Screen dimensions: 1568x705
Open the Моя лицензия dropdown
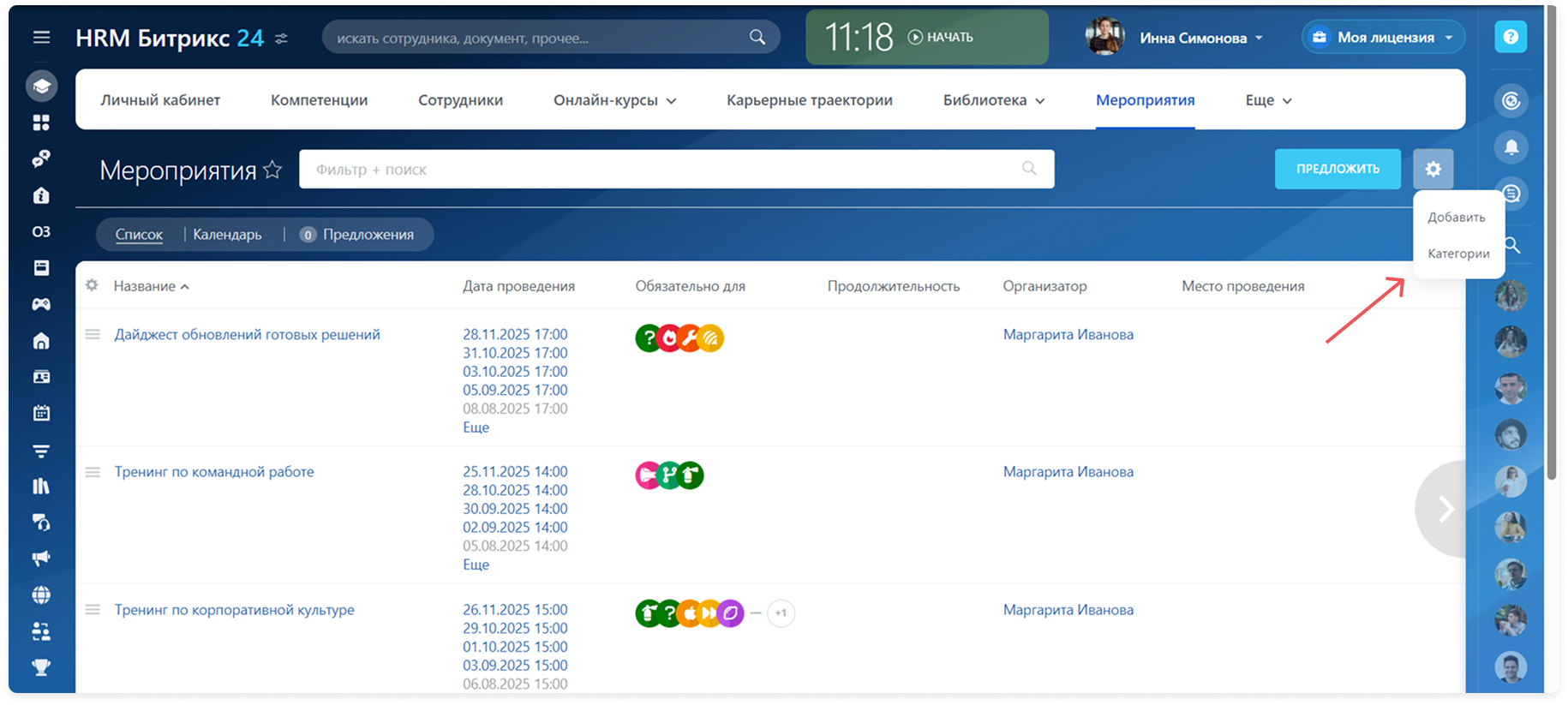point(1384,38)
